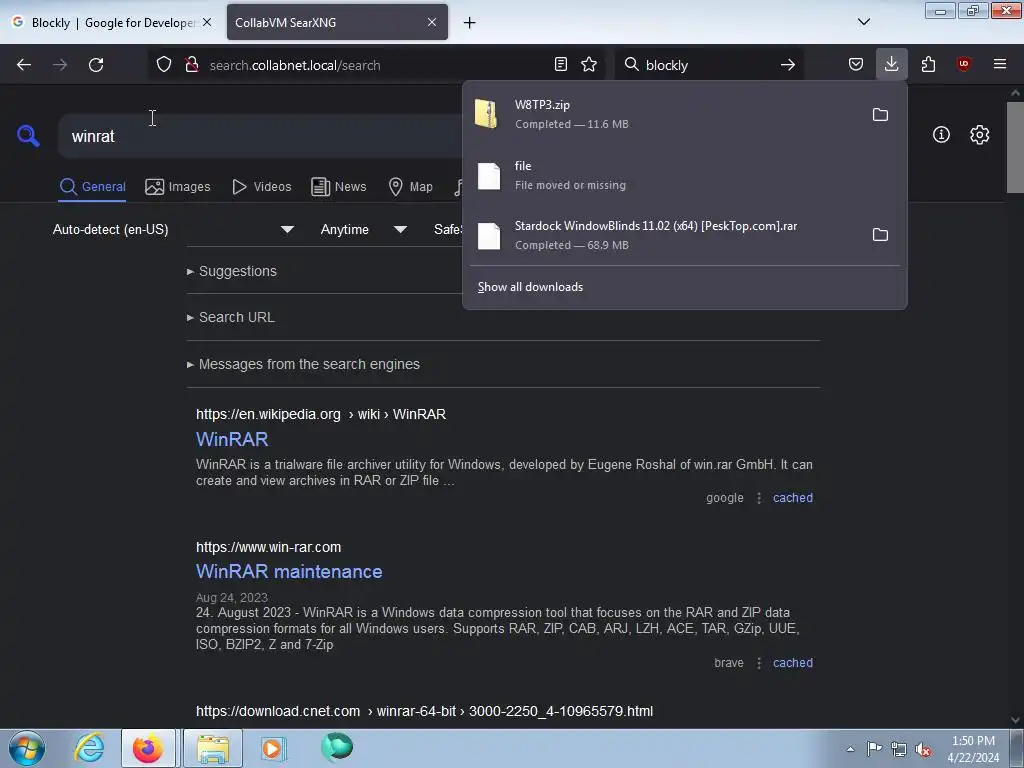Click the search go arrow beside blockly

point(788,65)
